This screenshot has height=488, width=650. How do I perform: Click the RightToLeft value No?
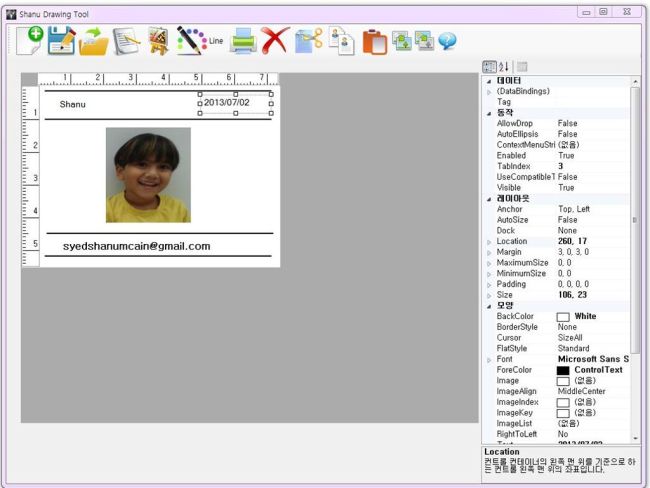[x=563, y=435]
